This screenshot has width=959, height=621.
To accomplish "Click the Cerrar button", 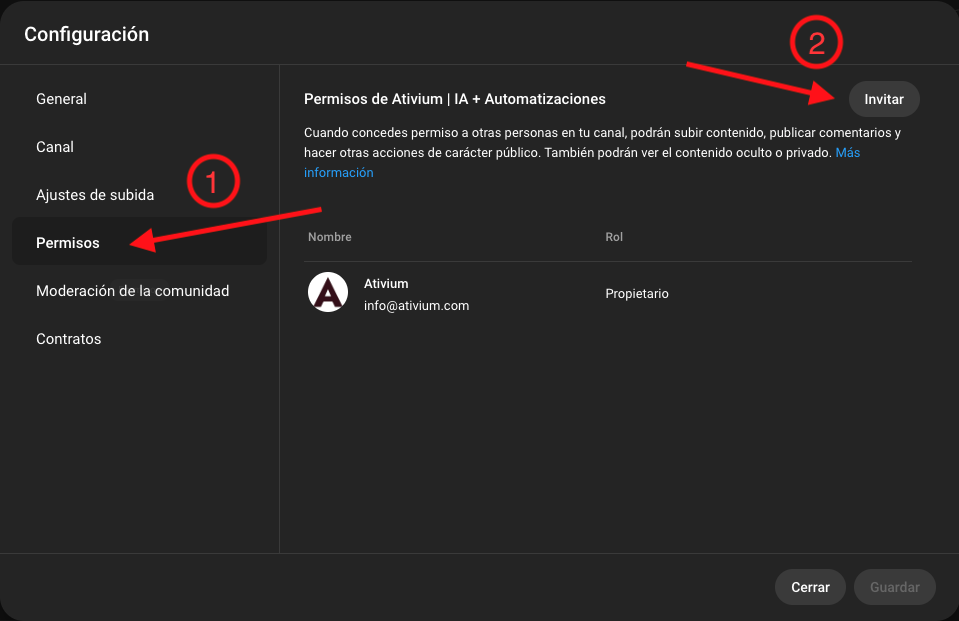I will pyautogui.click(x=810, y=587).
